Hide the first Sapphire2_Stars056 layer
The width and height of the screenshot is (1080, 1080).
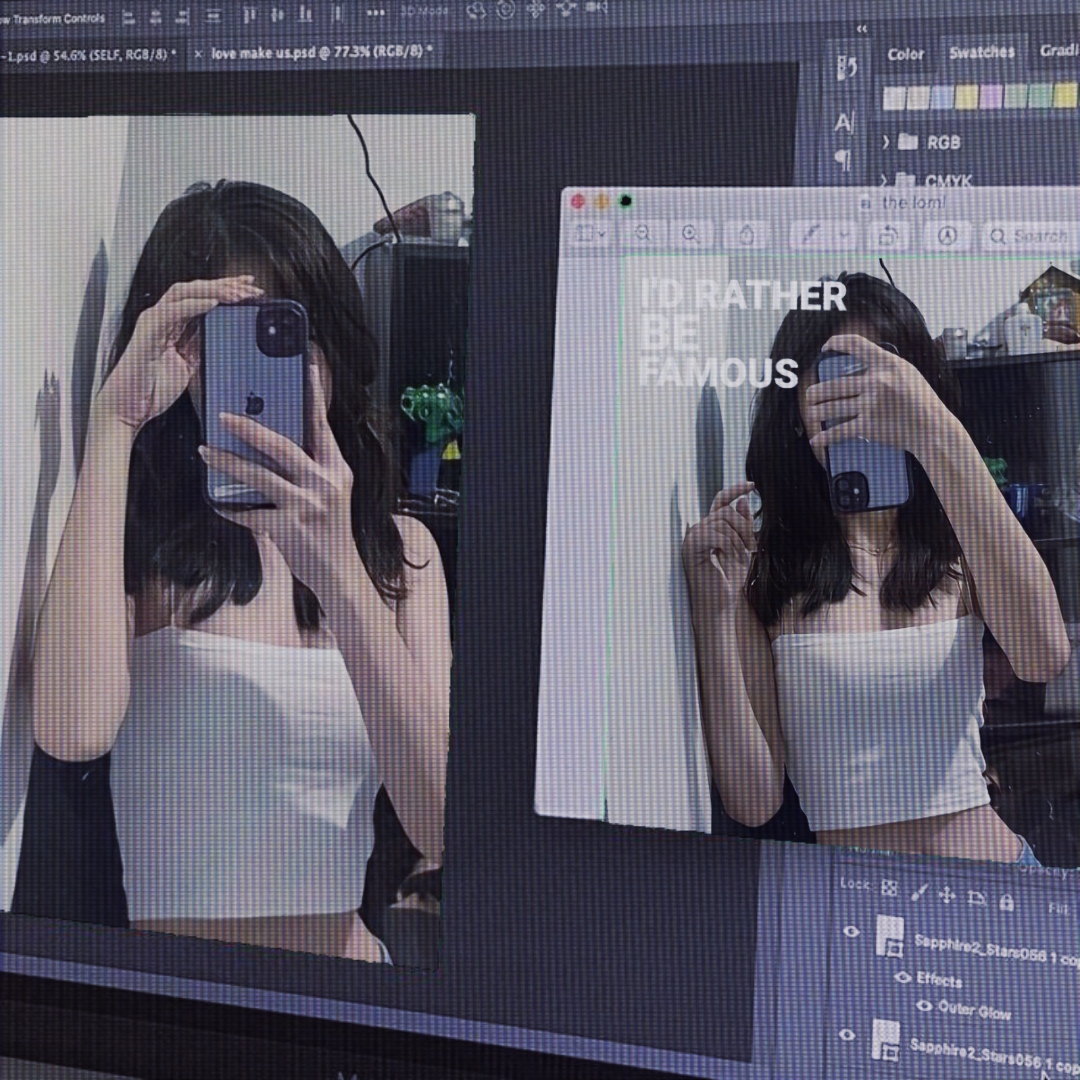pos(851,932)
